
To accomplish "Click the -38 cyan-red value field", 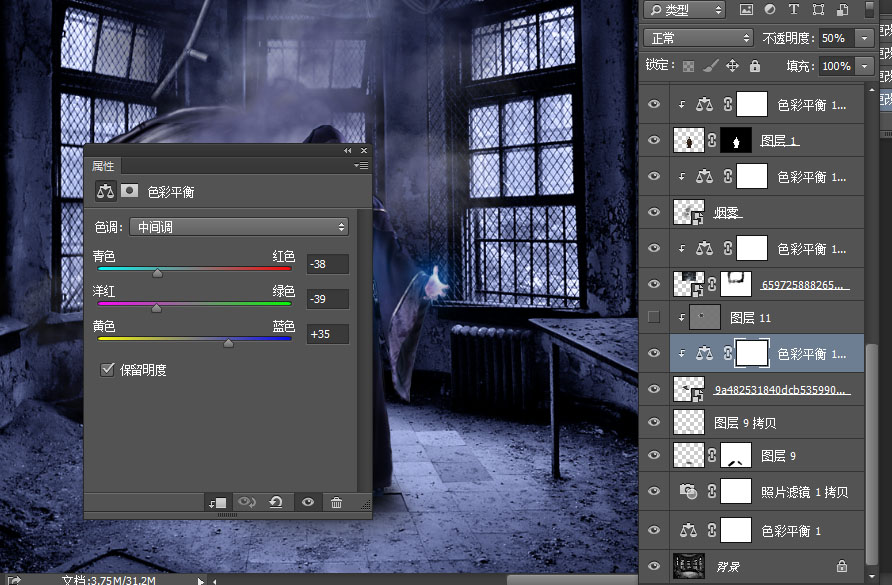I will click(328, 264).
